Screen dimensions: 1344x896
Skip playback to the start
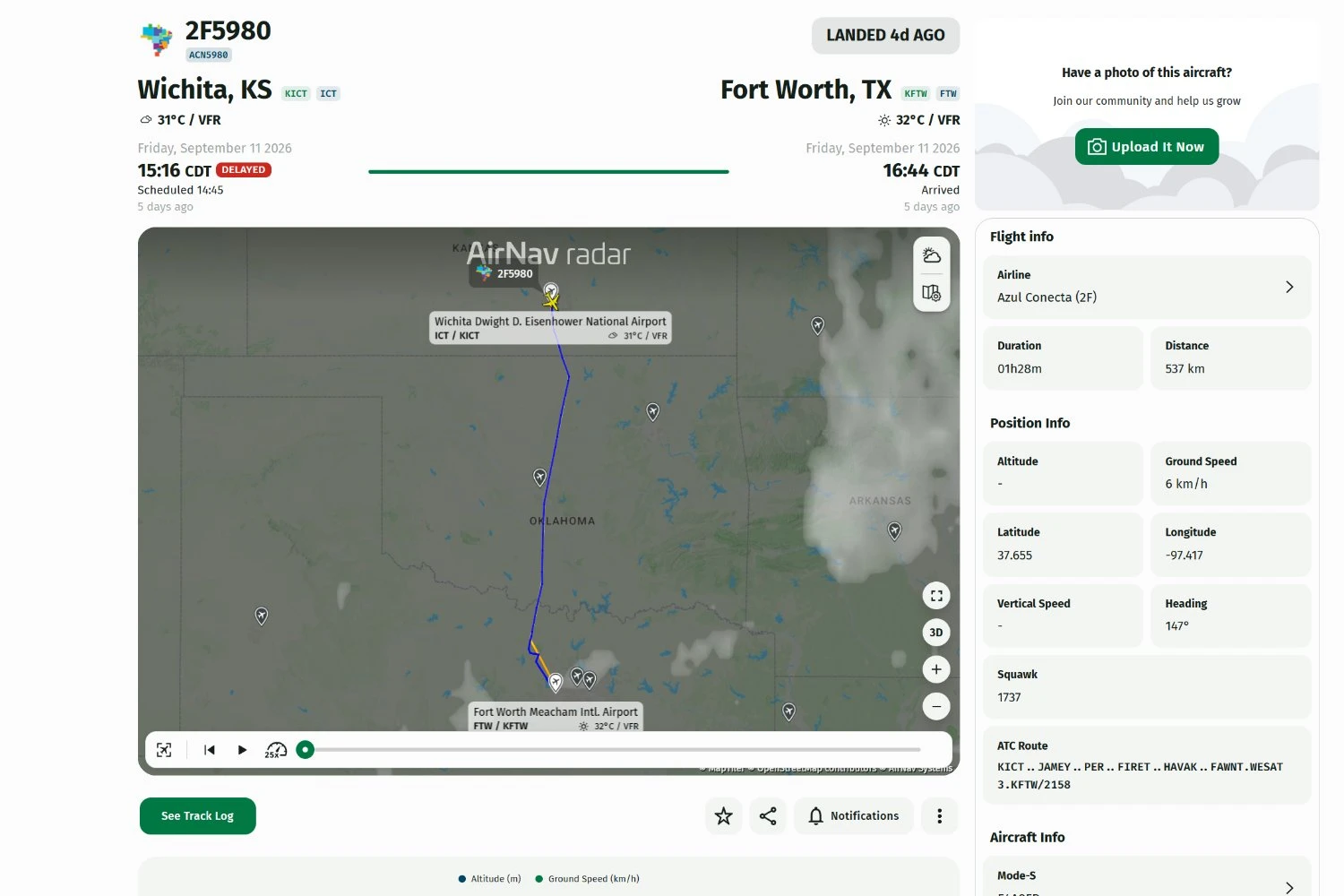pyautogui.click(x=210, y=750)
